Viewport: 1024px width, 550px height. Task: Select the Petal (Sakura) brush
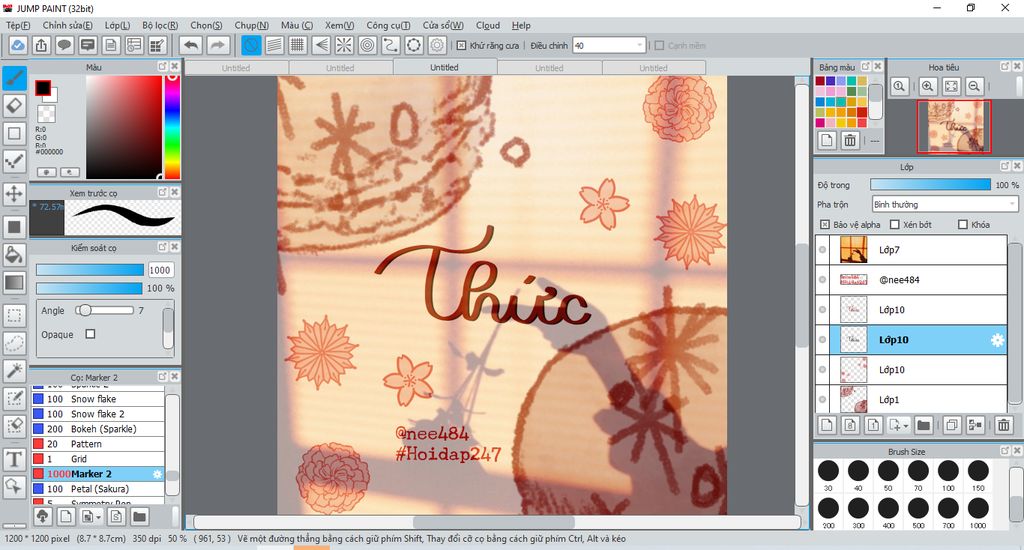pyautogui.click(x=98, y=489)
